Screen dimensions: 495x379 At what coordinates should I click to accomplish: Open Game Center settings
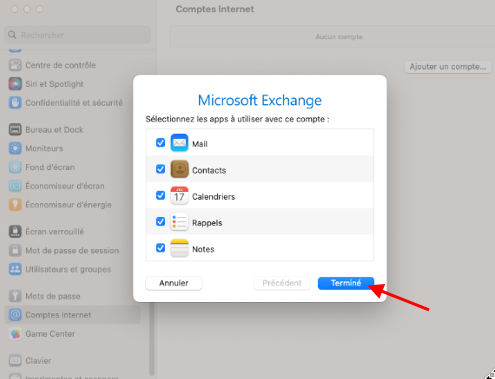(72, 334)
